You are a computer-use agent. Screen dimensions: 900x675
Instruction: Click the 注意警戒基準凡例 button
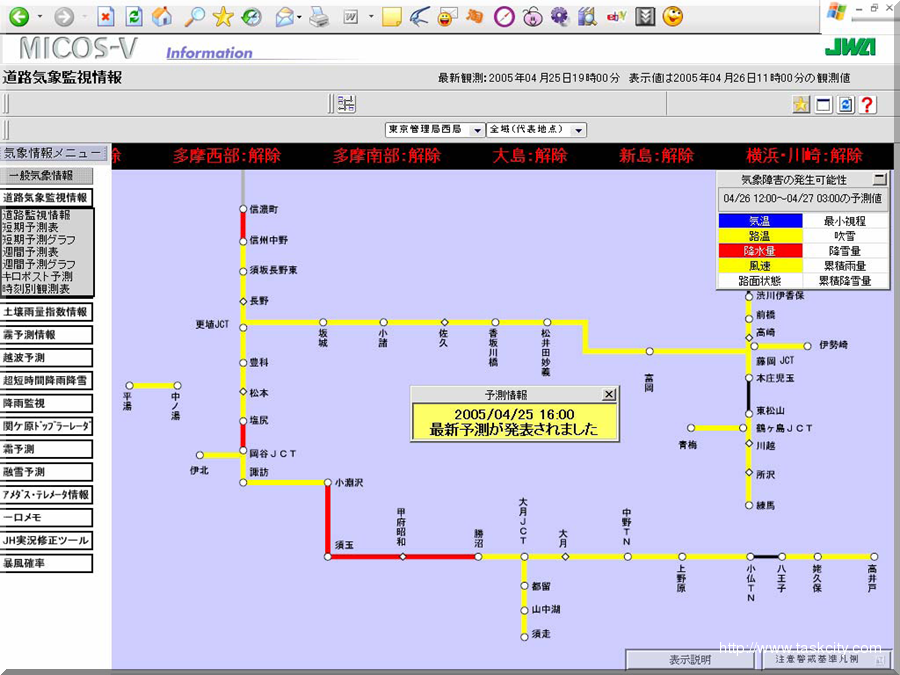(817, 660)
